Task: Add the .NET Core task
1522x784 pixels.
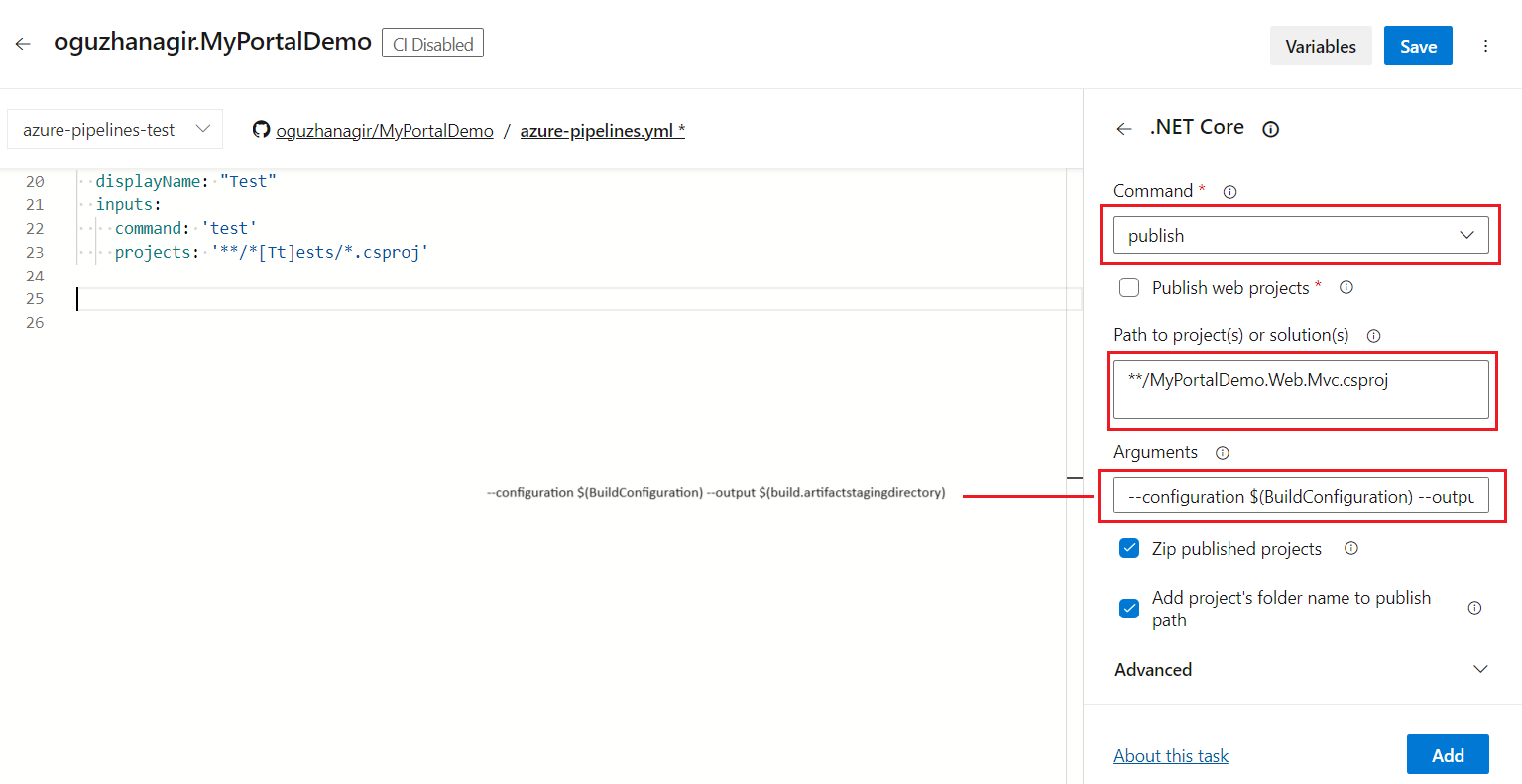Action: [1448, 755]
